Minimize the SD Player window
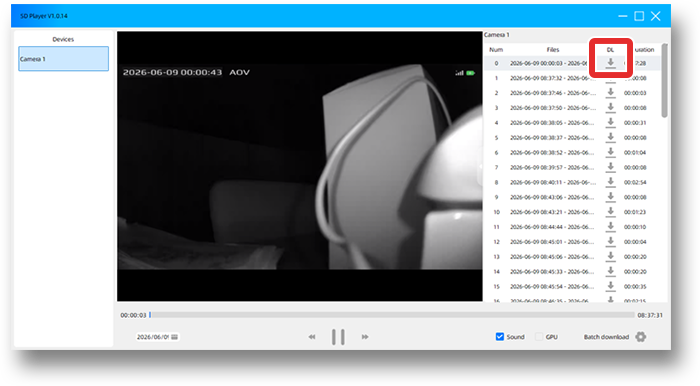Viewport: 700px width, 386px height. [623, 16]
